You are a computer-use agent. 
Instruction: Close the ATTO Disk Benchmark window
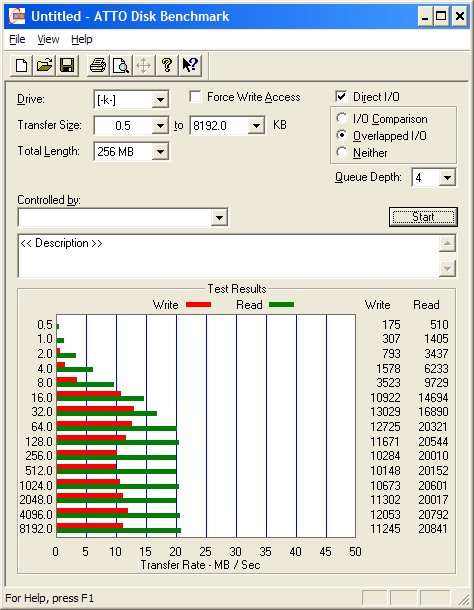(x=459, y=17)
